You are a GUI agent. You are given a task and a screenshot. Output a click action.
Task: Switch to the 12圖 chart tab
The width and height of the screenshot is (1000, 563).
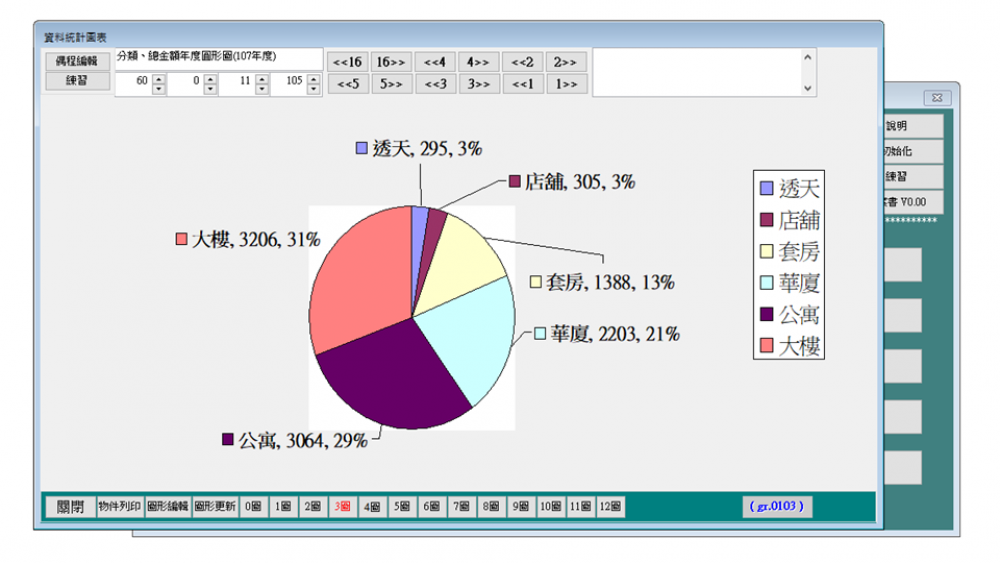(x=611, y=507)
